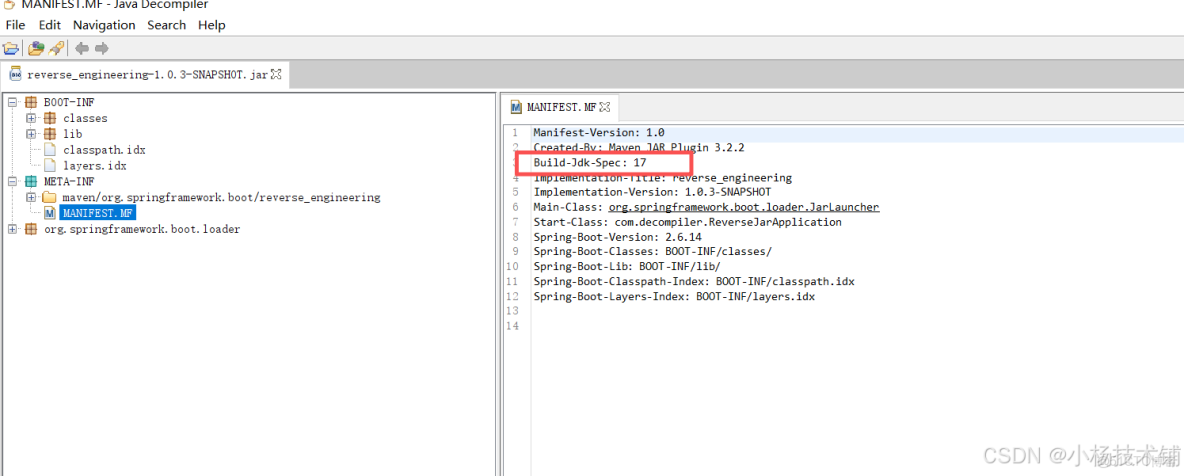Select the META-INF node in tree
The image size is (1184, 476).
(x=69, y=181)
